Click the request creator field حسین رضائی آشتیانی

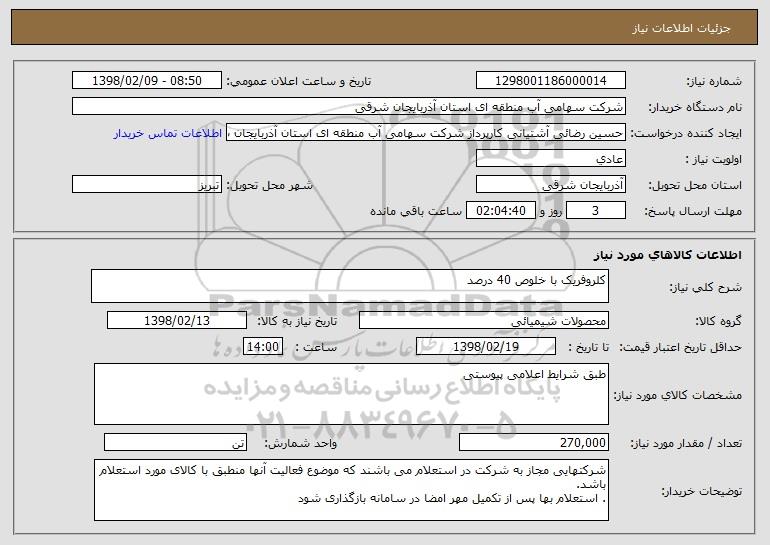coord(426,133)
